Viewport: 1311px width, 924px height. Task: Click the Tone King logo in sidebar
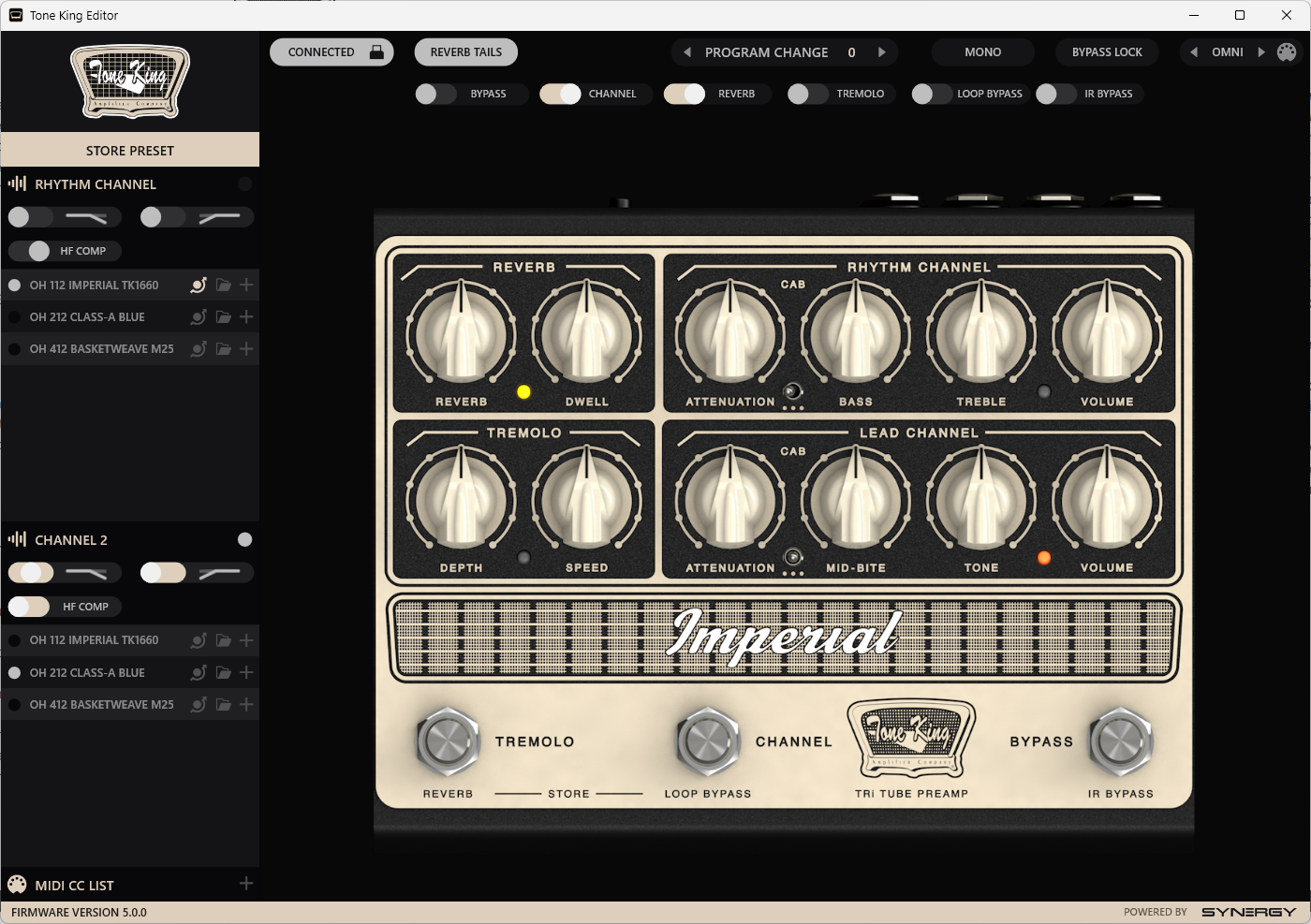pos(130,82)
